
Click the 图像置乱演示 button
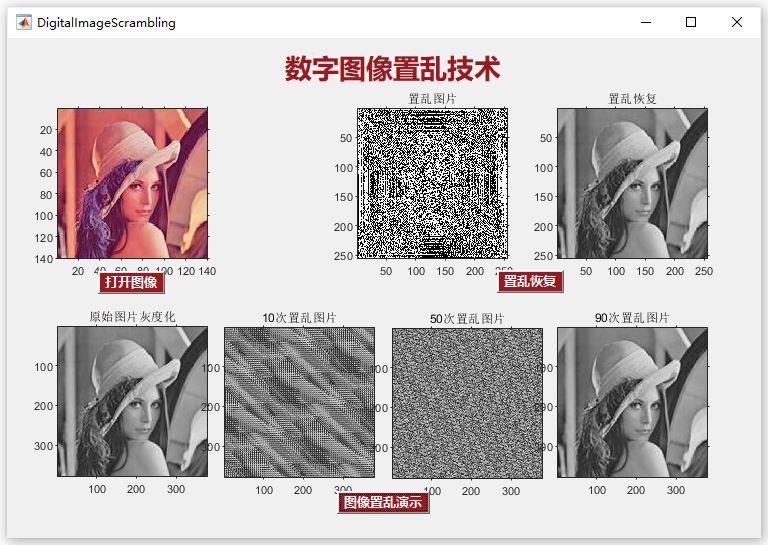pos(384,503)
